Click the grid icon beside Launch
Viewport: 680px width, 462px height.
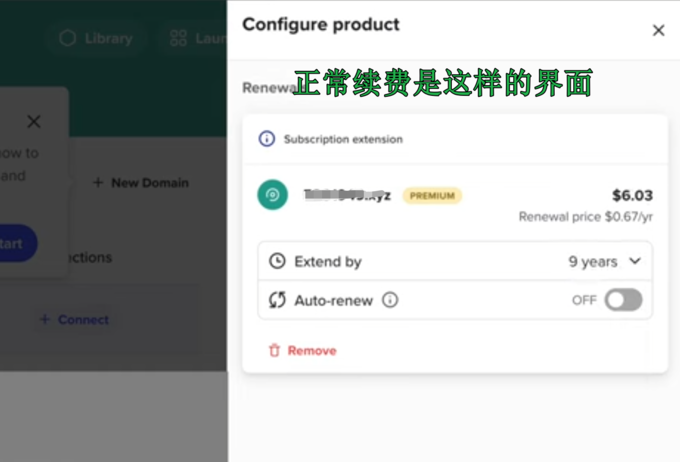click(178, 38)
